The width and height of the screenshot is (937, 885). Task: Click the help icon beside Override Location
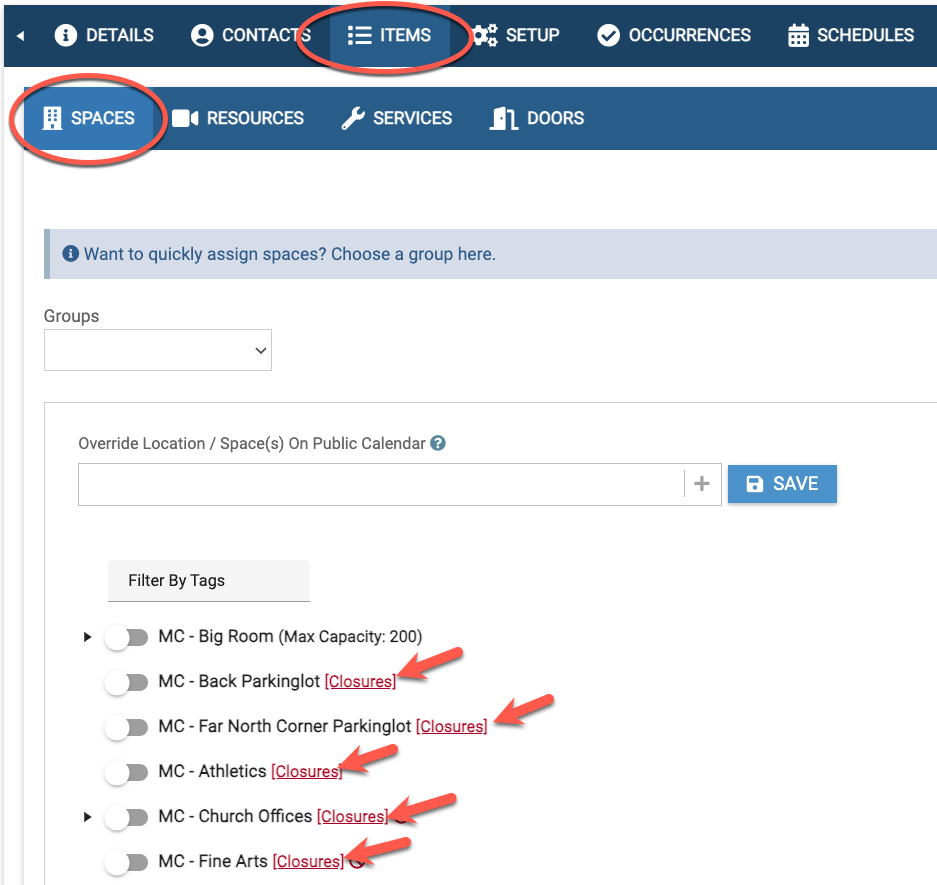pos(438,443)
